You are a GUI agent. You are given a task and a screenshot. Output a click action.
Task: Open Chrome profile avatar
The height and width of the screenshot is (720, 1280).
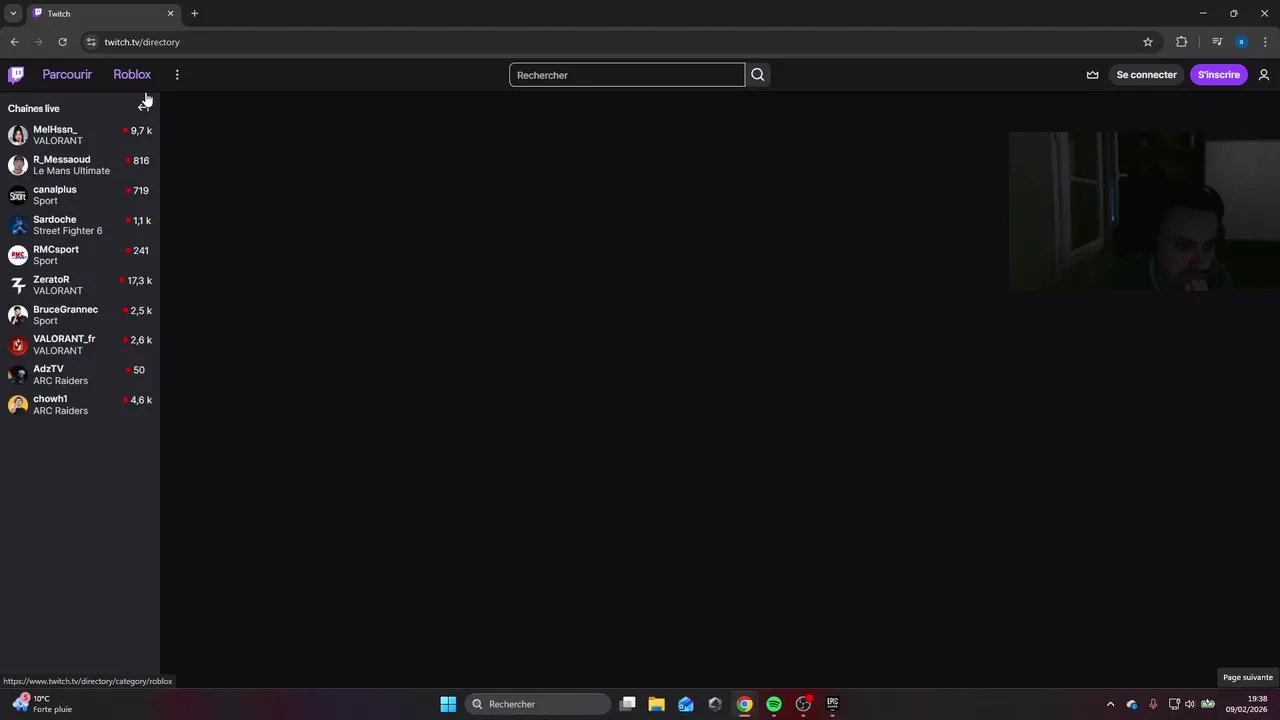(x=1241, y=42)
